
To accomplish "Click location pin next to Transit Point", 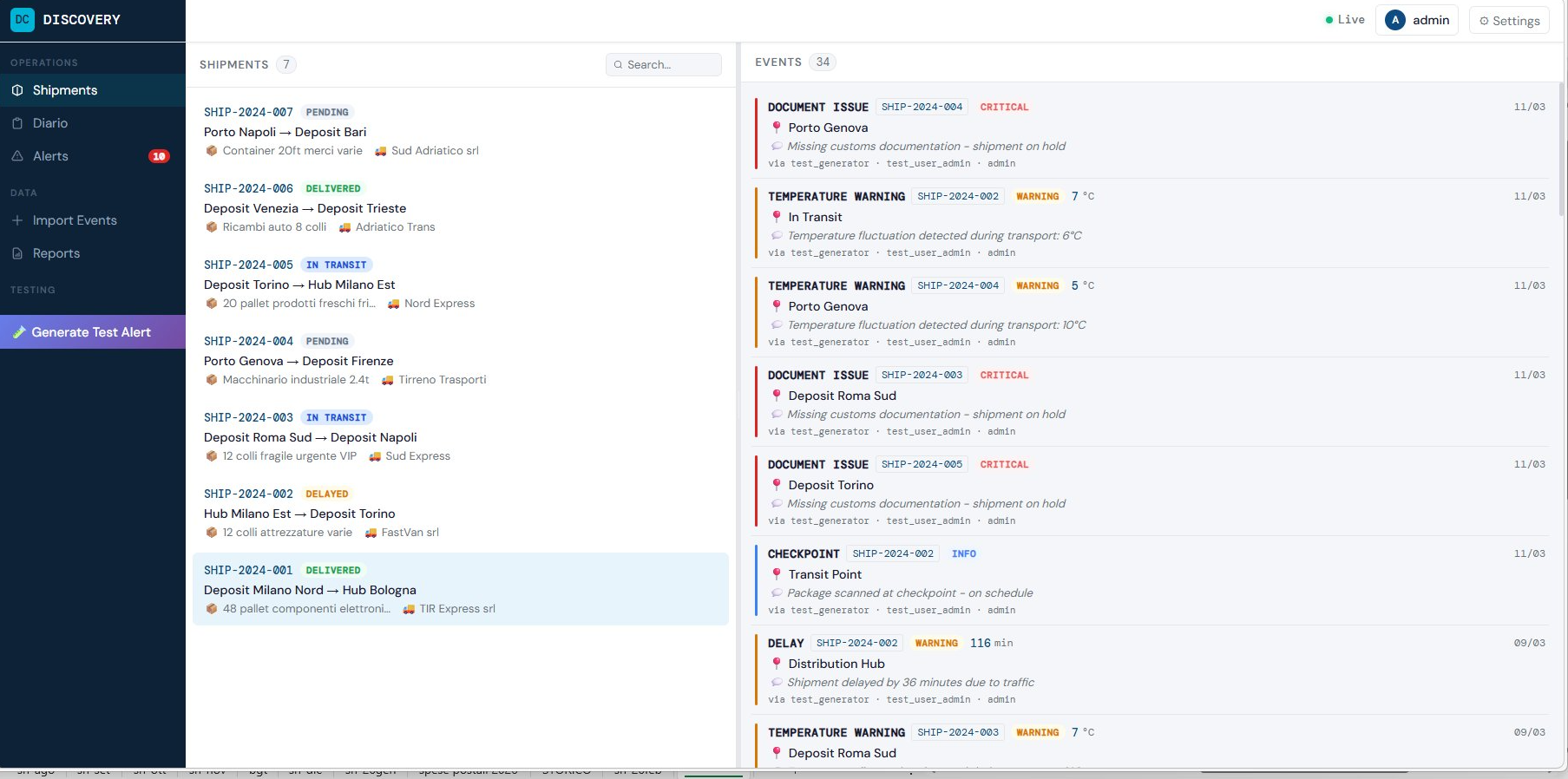I will [777, 574].
